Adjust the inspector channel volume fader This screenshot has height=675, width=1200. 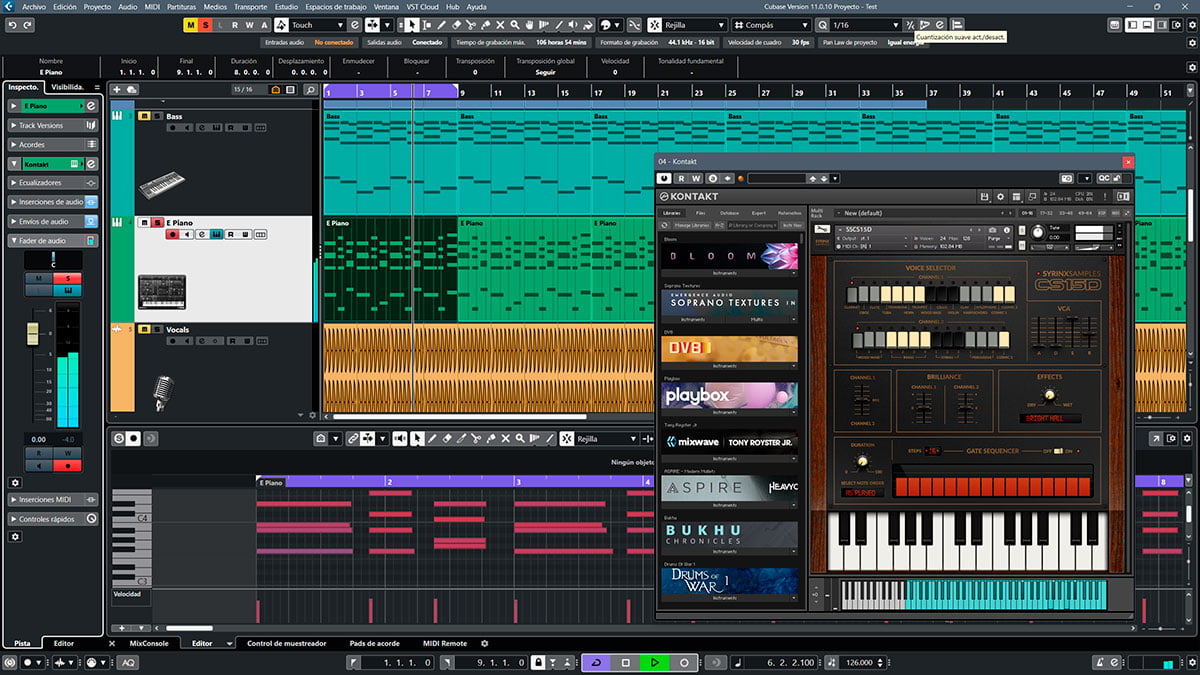(33, 334)
